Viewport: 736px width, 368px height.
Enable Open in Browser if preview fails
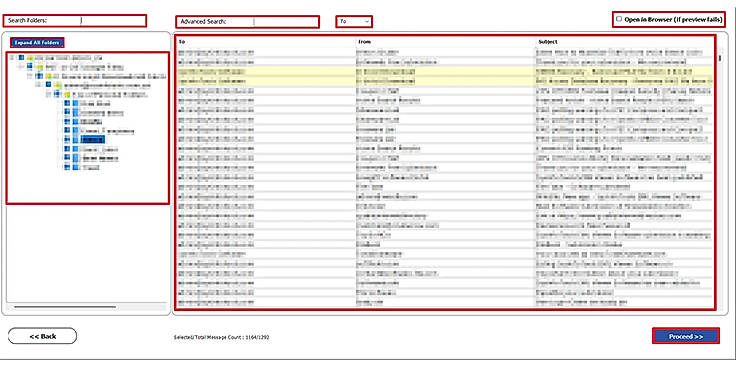coord(619,19)
